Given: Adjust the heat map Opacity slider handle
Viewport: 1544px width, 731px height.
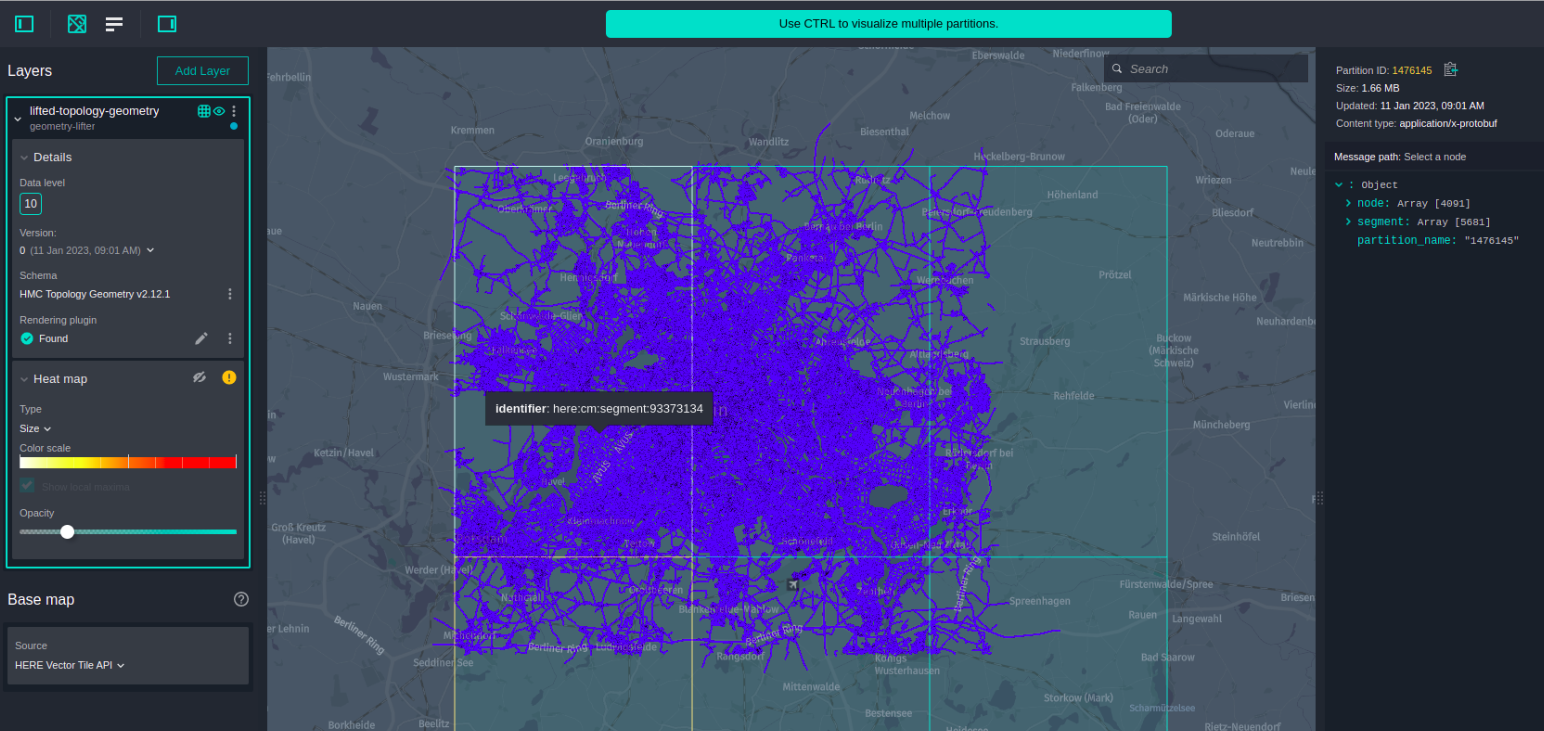Looking at the screenshot, I should click(x=67, y=532).
